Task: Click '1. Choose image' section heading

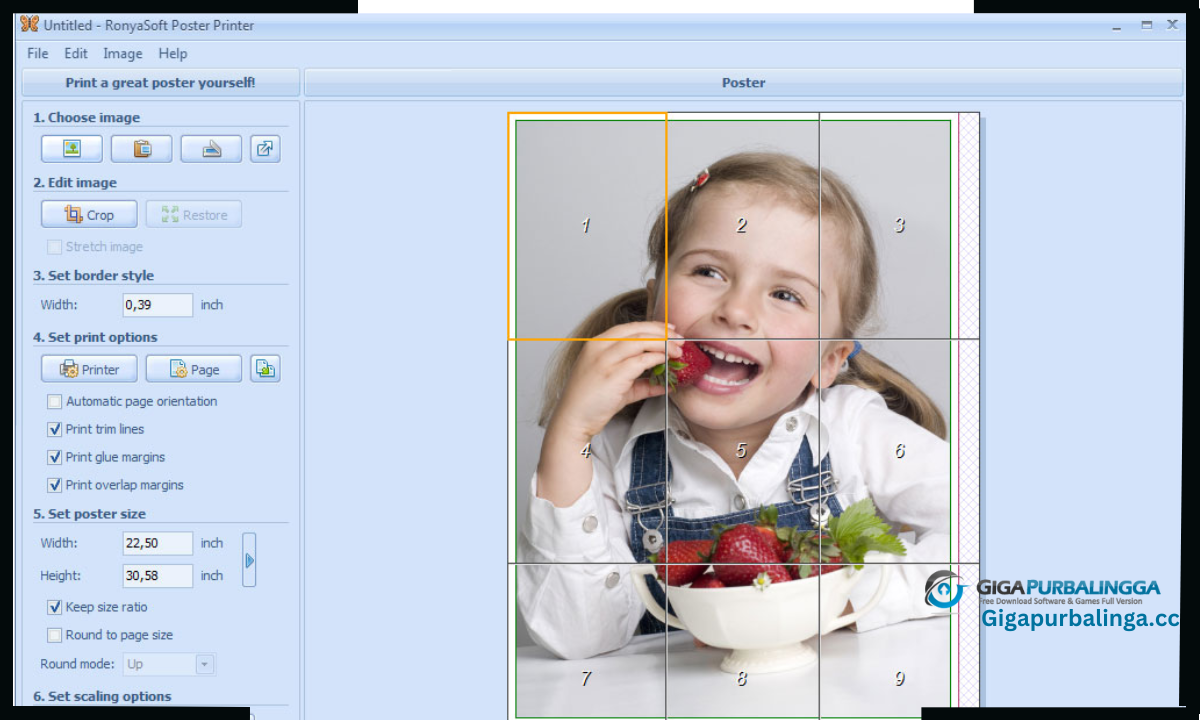Action: coord(86,117)
